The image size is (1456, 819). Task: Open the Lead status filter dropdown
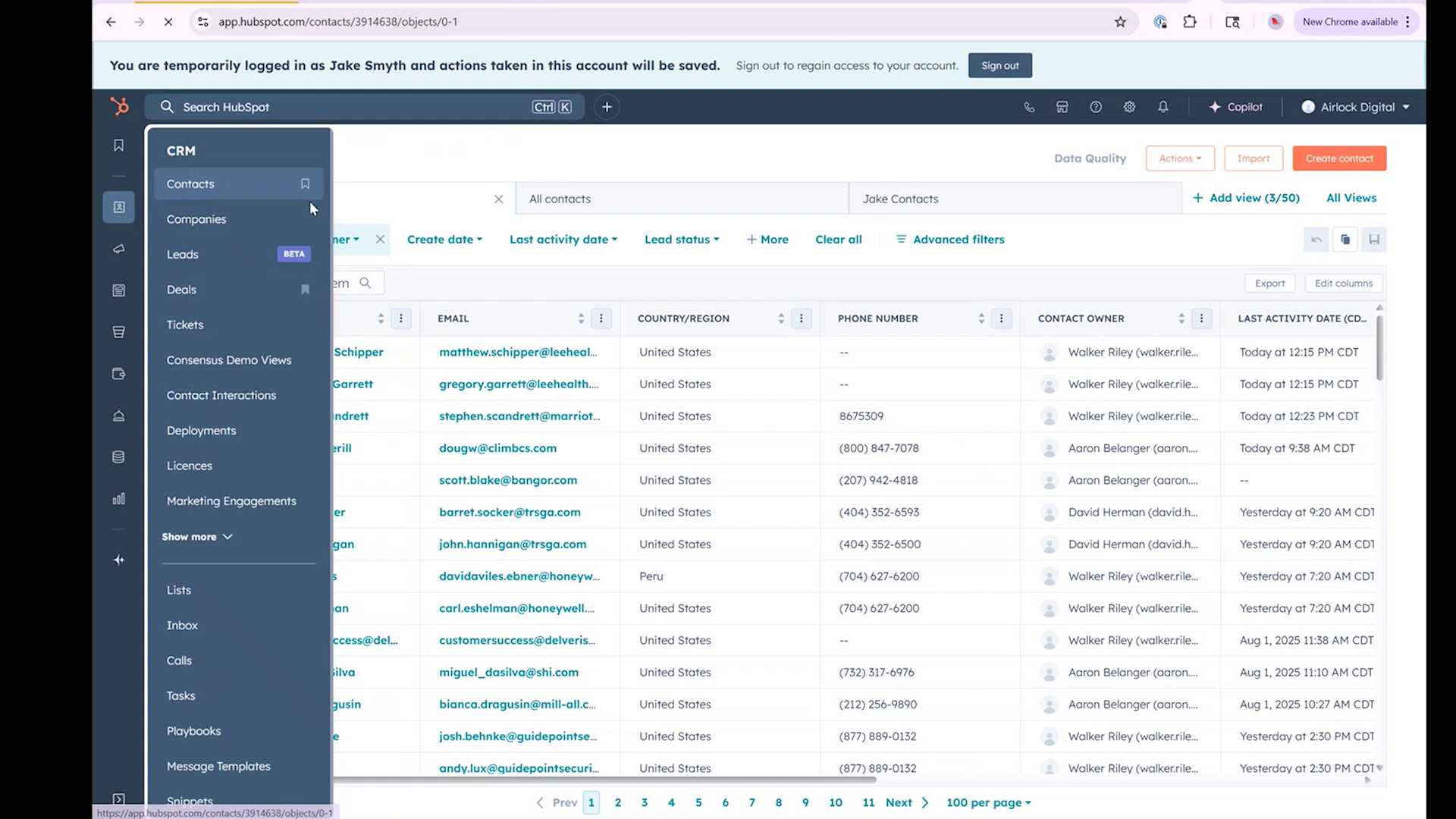tap(680, 239)
